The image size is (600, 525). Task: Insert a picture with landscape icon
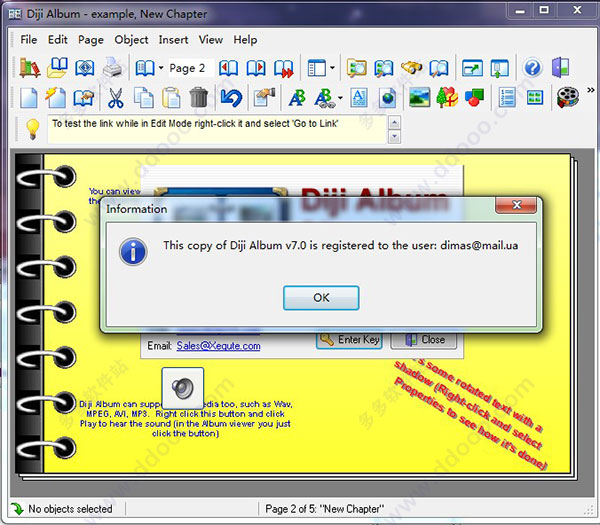pos(419,97)
